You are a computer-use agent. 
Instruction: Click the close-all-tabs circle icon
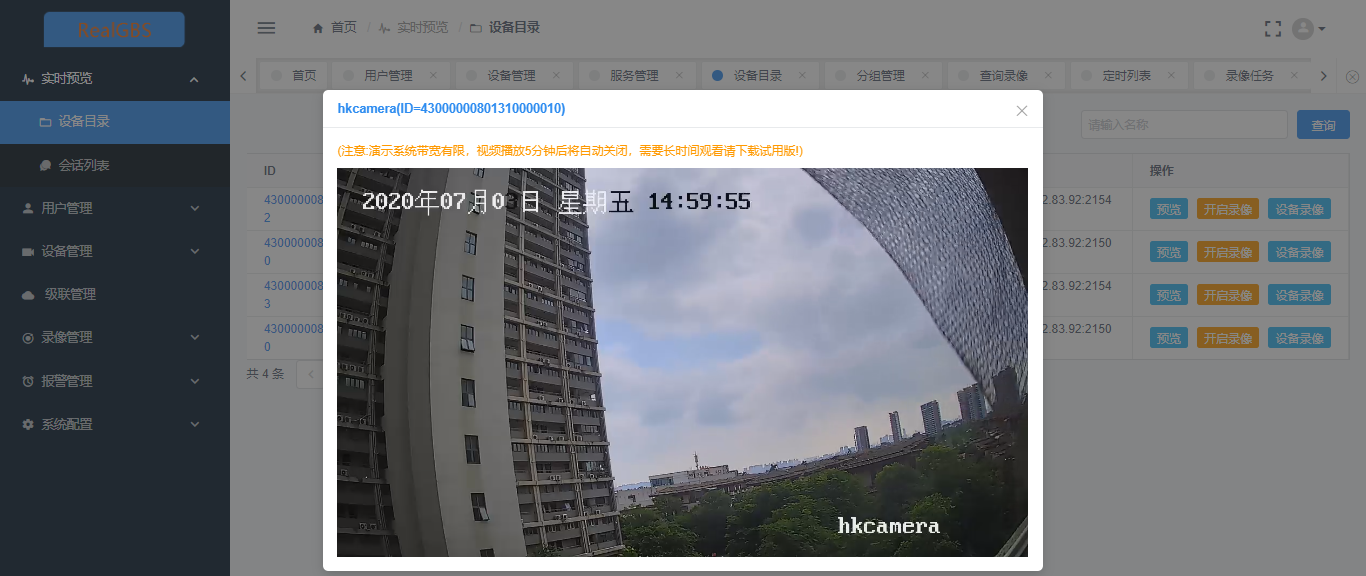click(x=1354, y=75)
